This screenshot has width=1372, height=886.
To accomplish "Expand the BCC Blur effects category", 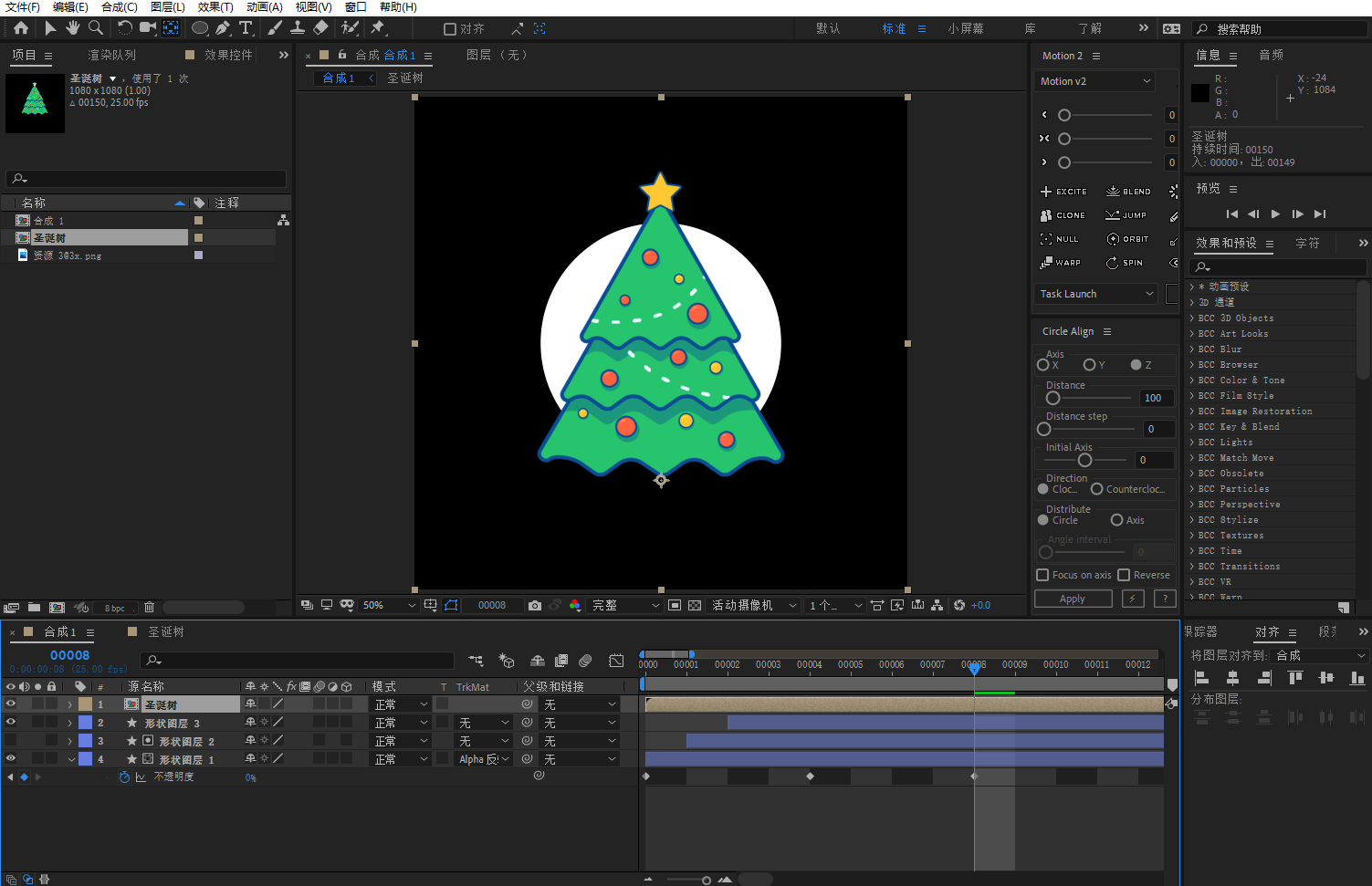I will 1192,349.
